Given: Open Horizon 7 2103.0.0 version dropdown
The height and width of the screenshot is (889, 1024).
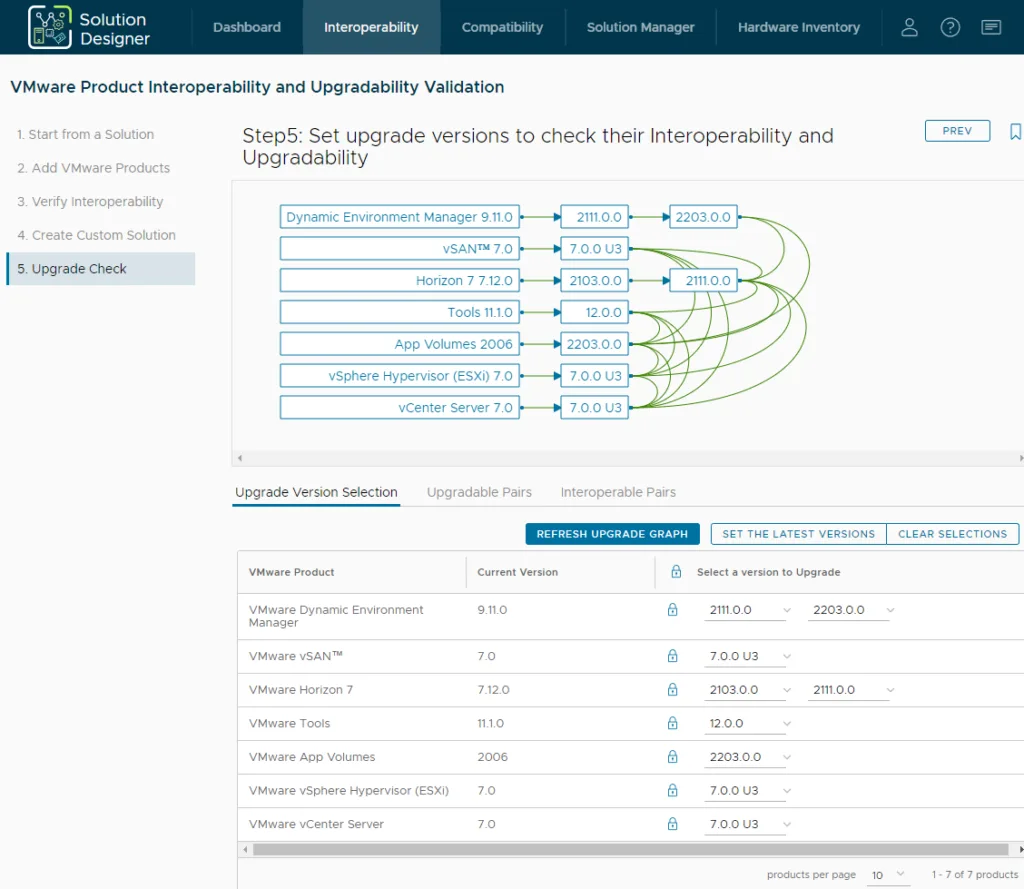Looking at the screenshot, I should pos(748,690).
